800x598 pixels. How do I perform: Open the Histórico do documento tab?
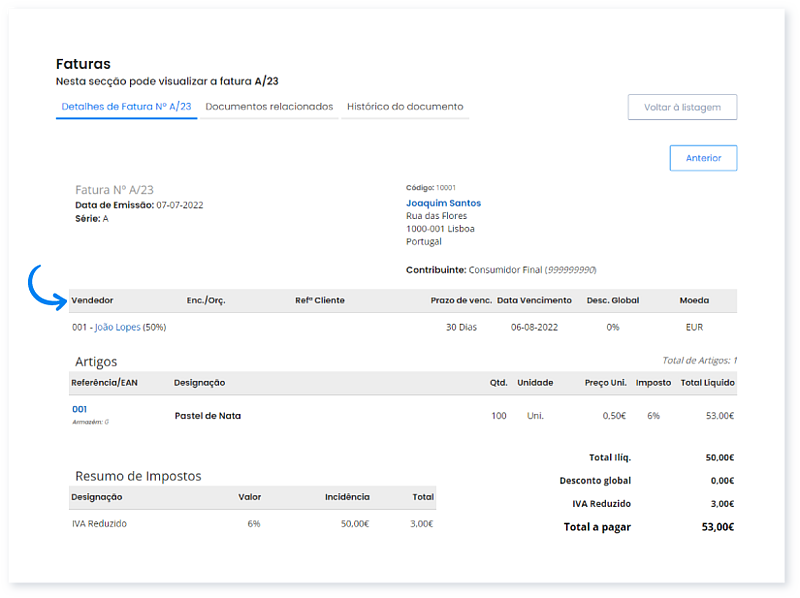405,107
